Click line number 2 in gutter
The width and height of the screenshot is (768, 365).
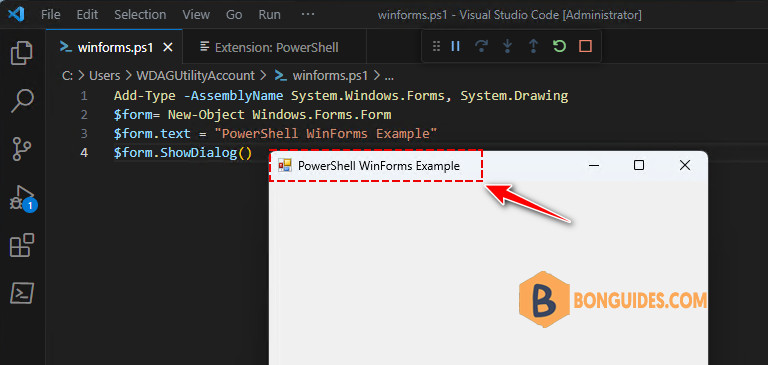(x=84, y=115)
